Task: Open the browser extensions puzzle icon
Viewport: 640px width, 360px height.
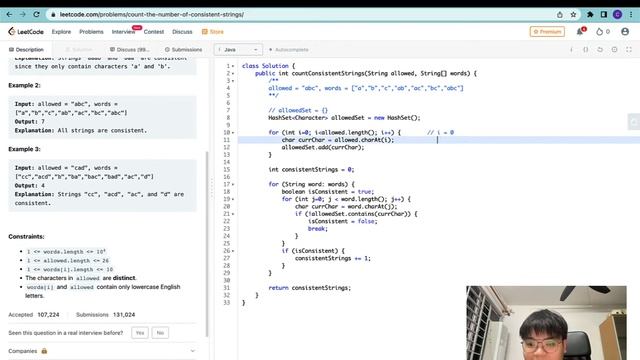Action: coord(590,14)
